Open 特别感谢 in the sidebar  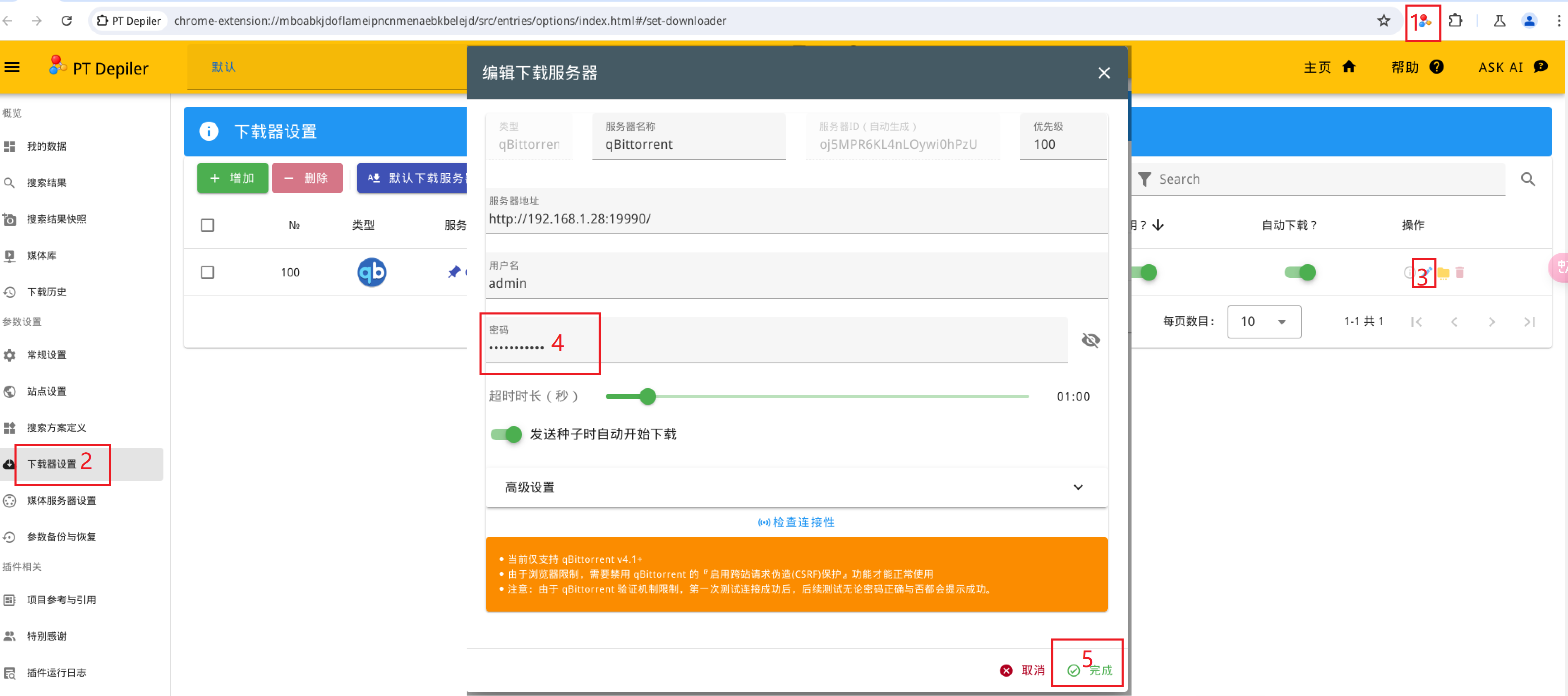(82, 636)
